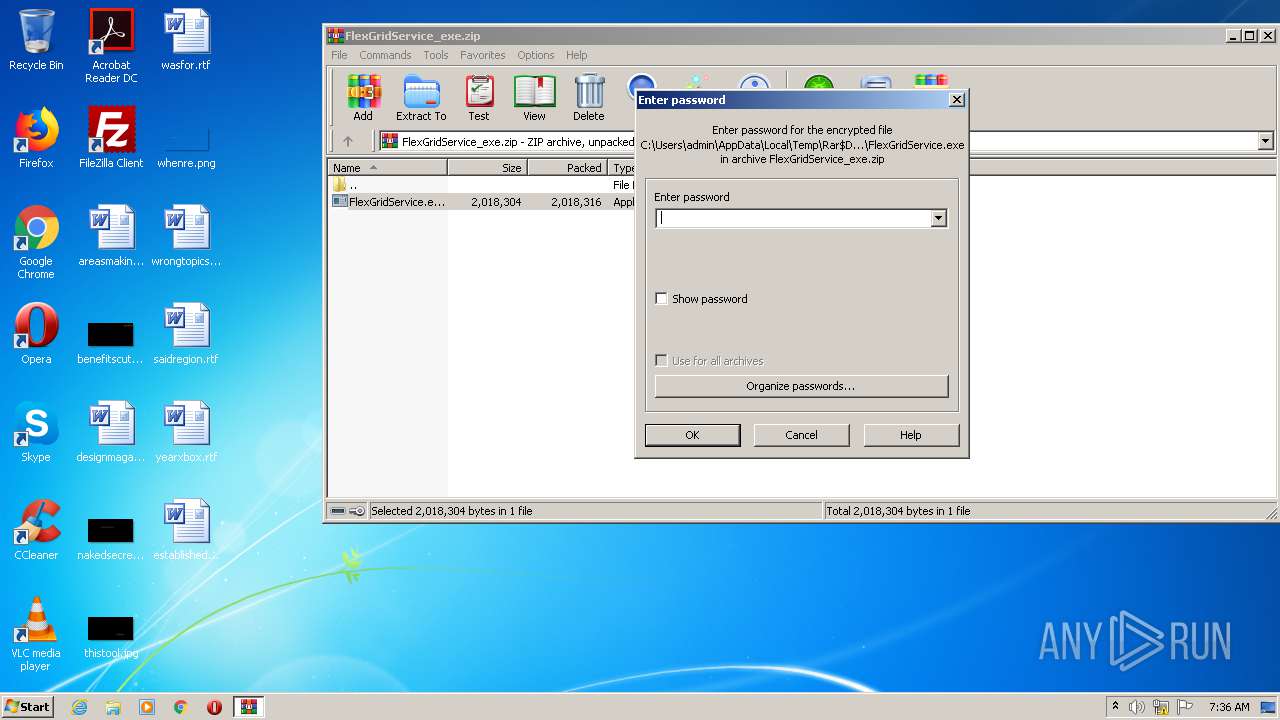Screen dimensions: 1280x720
Task: Click the WinRAR taskbar button
Action: 248,707
